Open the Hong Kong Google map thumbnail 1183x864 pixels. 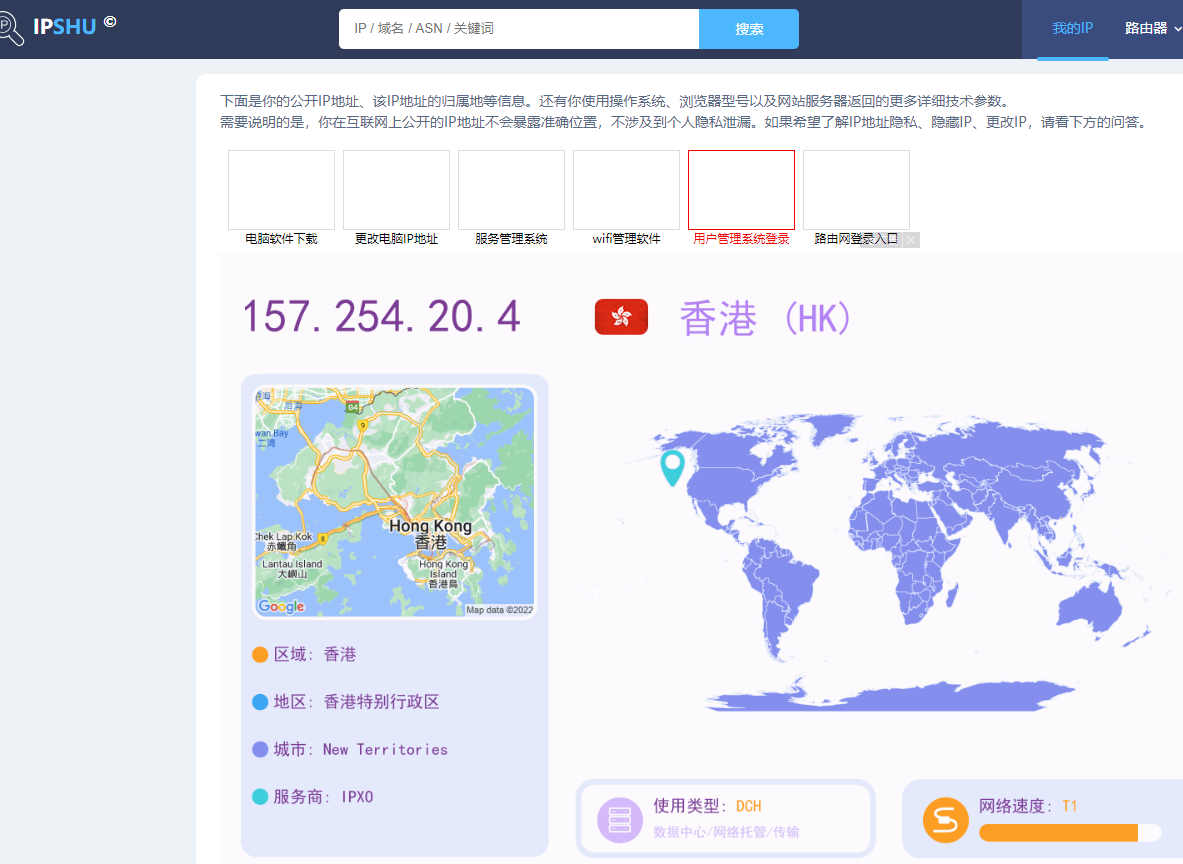(x=395, y=503)
